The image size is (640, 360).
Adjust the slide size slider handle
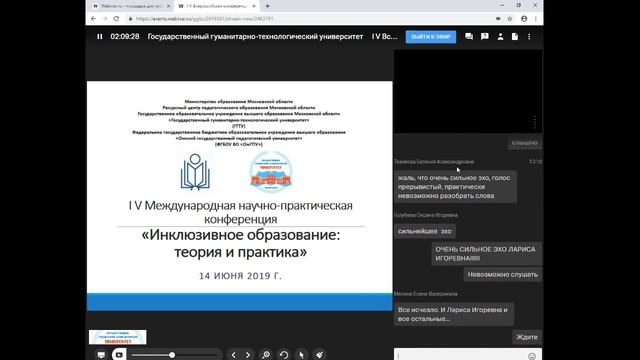click(x=172, y=355)
